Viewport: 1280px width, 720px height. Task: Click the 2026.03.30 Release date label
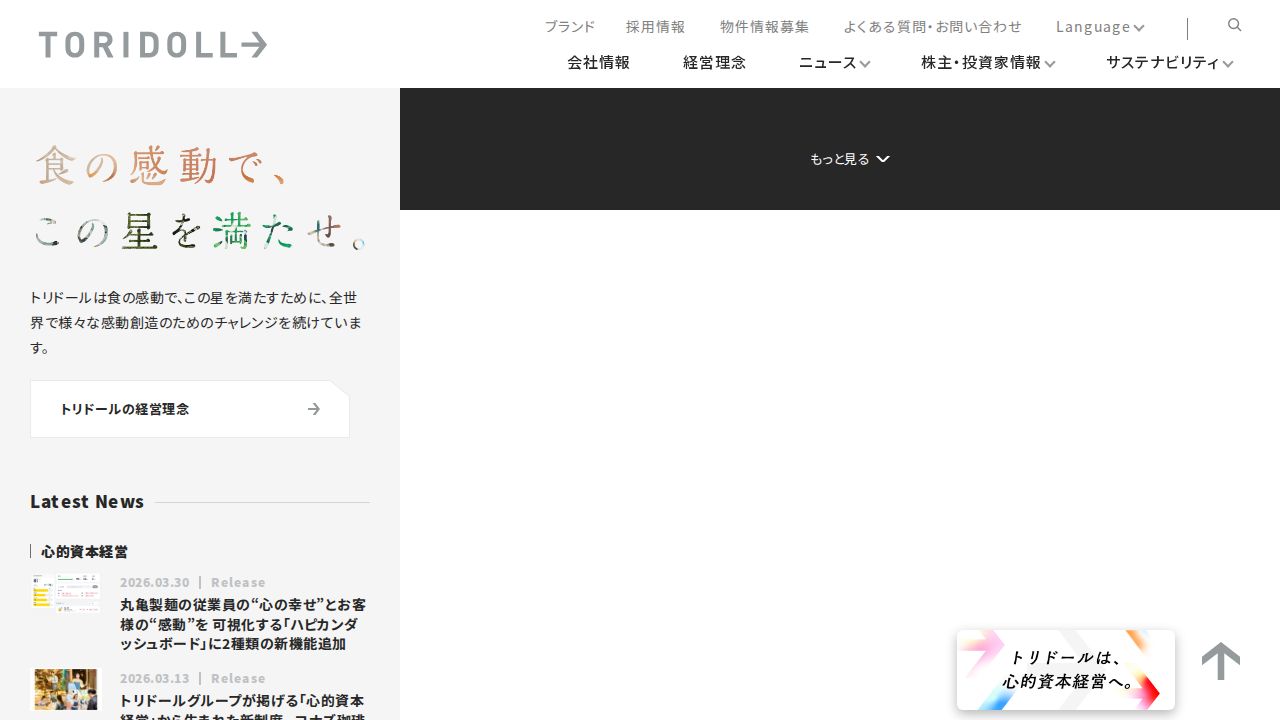tap(193, 582)
